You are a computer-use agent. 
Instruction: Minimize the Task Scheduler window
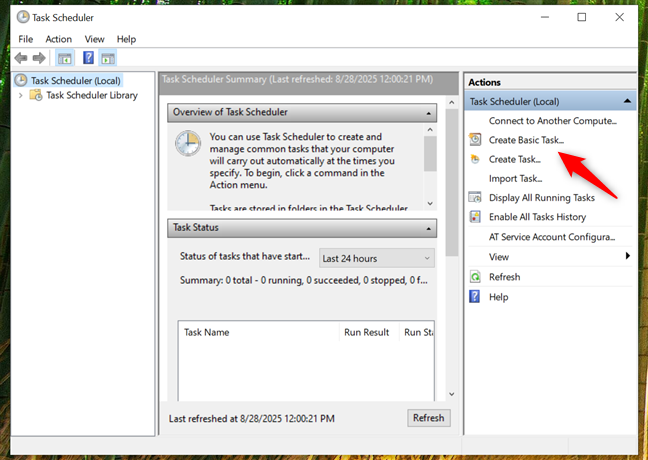[545, 17]
